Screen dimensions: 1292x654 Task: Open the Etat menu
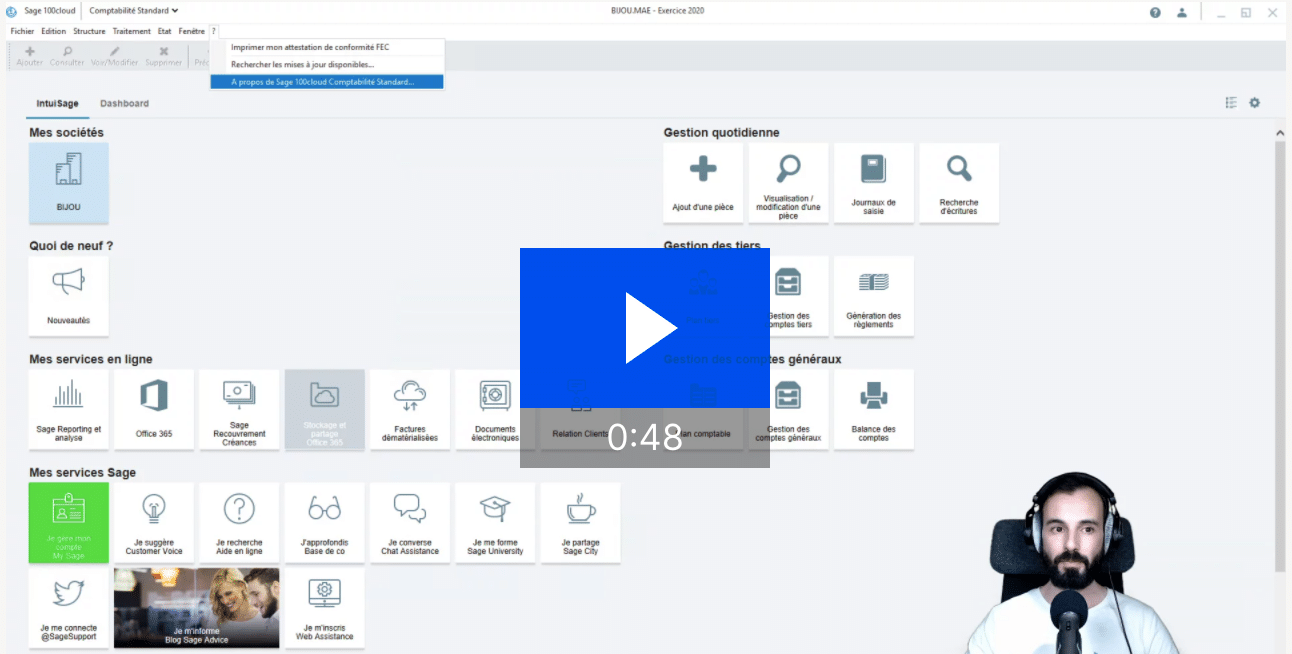point(165,31)
